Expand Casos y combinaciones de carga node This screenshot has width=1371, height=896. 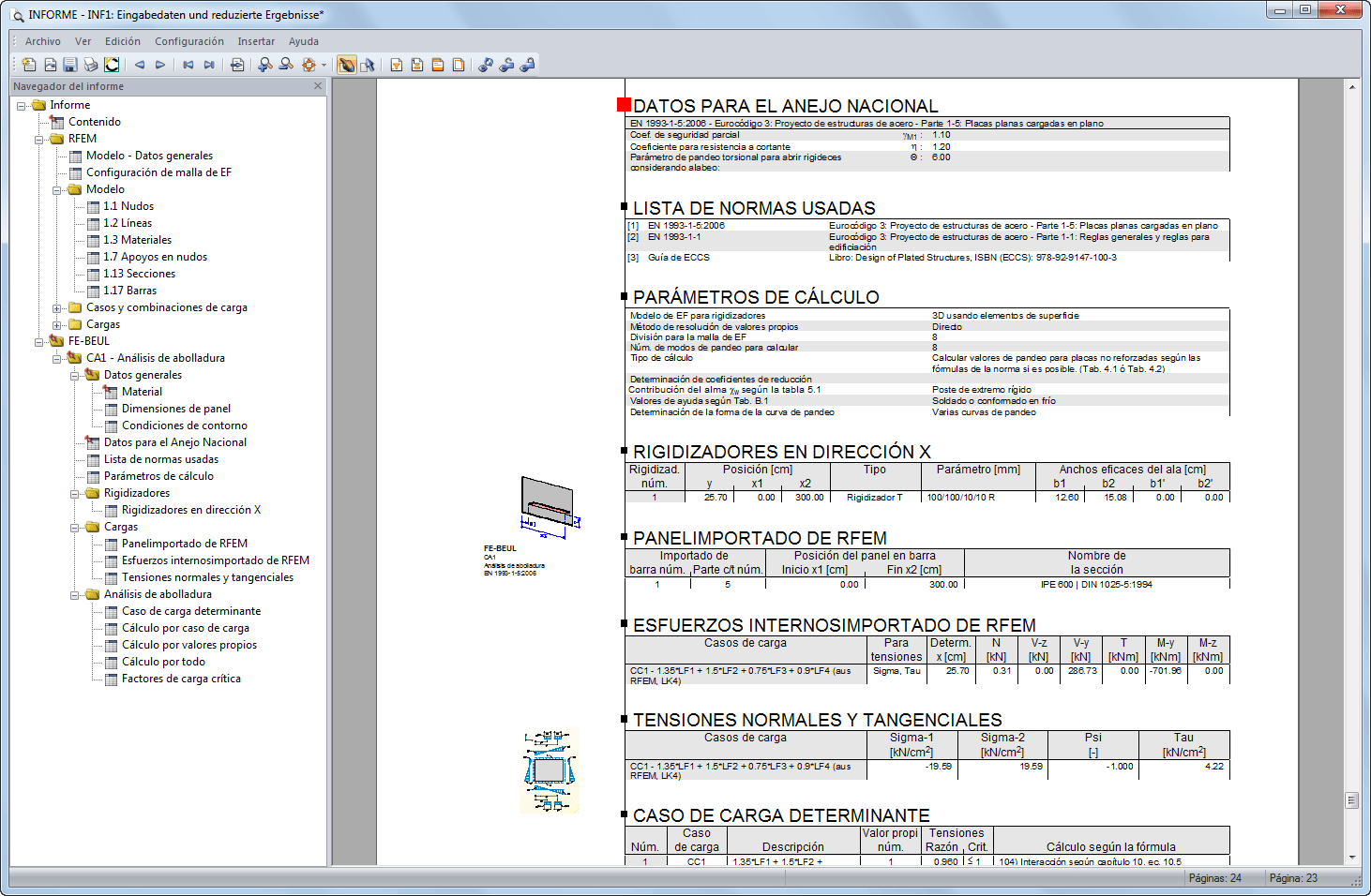tap(57, 308)
